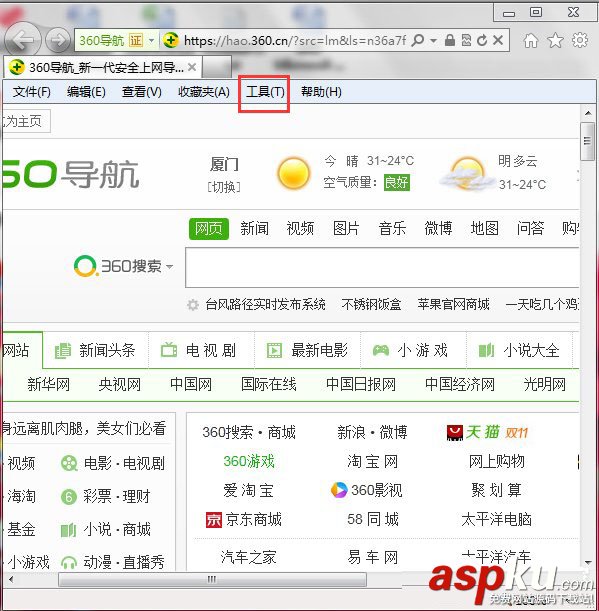This screenshot has width=599, height=611.
Task: Expand the address bar search dropdown arrow
Action: 433,40
